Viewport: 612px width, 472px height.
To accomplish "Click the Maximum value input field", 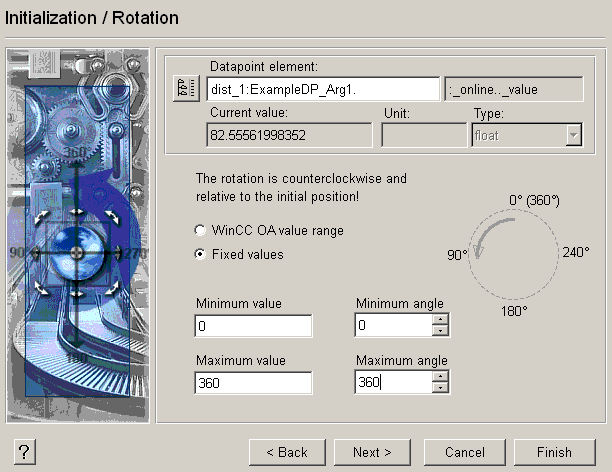I will click(x=254, y=383).
